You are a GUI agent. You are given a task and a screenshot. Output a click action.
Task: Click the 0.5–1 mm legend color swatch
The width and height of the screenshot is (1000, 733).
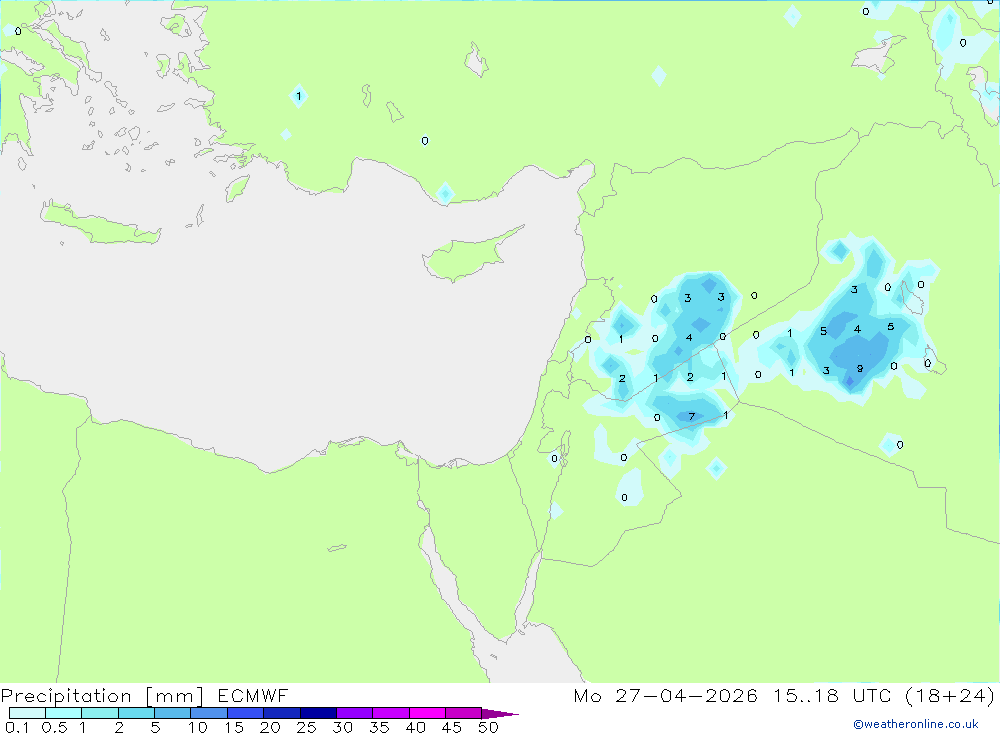coord(63,713)
